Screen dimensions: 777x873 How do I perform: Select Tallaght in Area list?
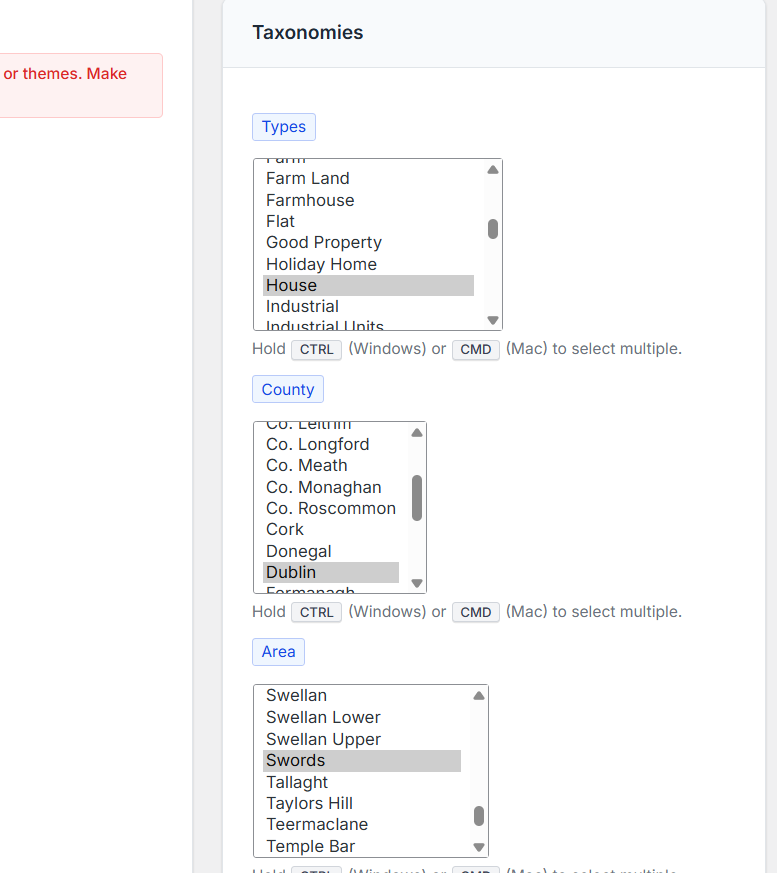297,782
